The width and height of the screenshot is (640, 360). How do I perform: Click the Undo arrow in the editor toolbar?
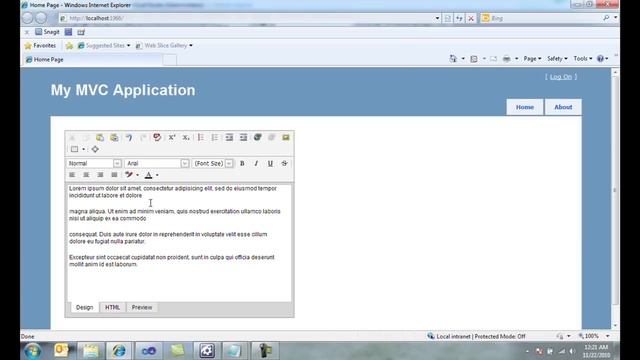point(129,138)
